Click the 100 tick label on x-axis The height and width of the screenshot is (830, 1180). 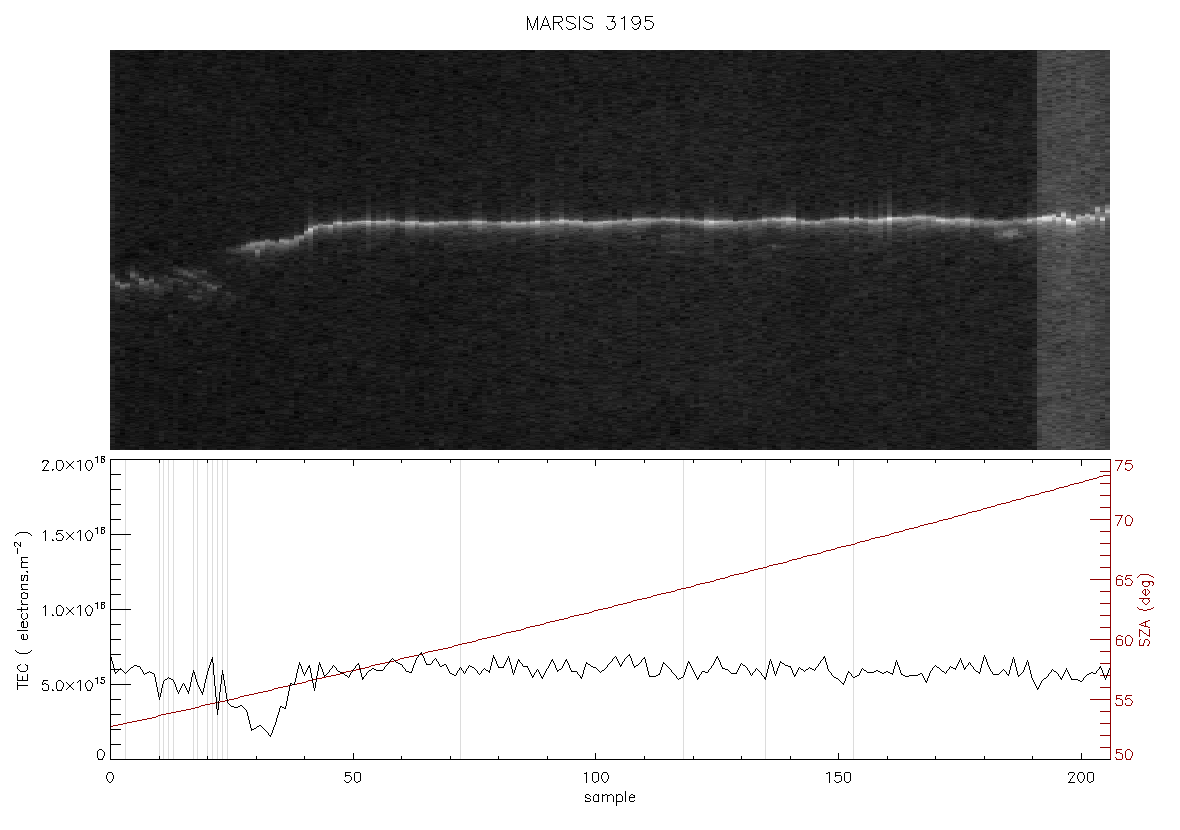click(595, 777)
